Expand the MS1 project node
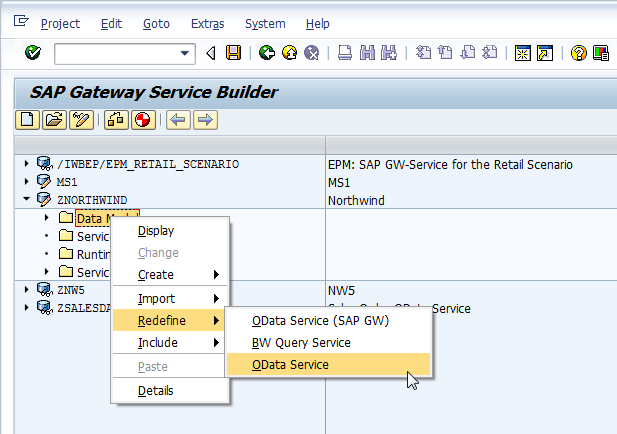617x434 pixels. [x=26, y=181]
